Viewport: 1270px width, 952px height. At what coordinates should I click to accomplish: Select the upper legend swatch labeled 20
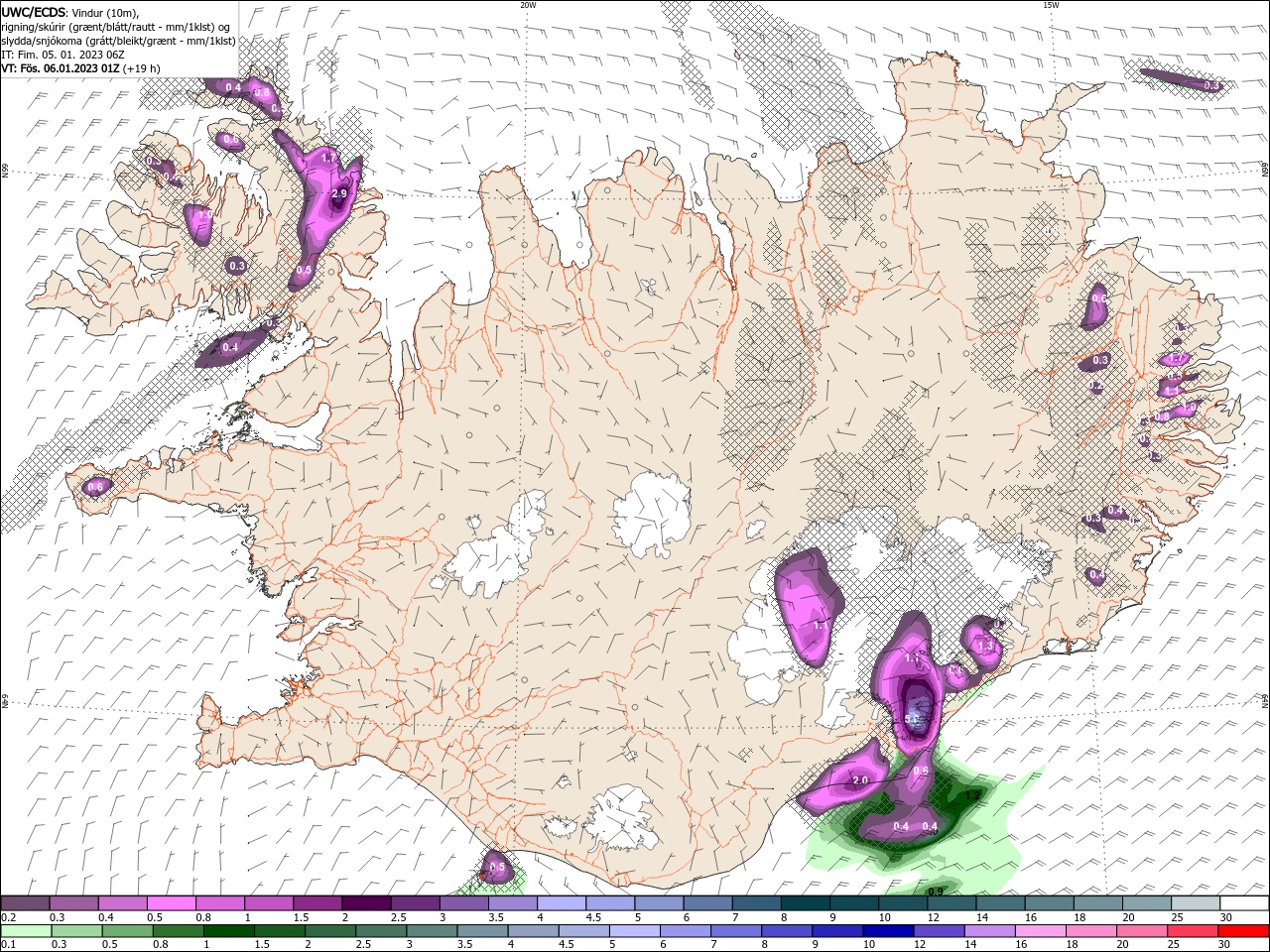point(1147,903)
